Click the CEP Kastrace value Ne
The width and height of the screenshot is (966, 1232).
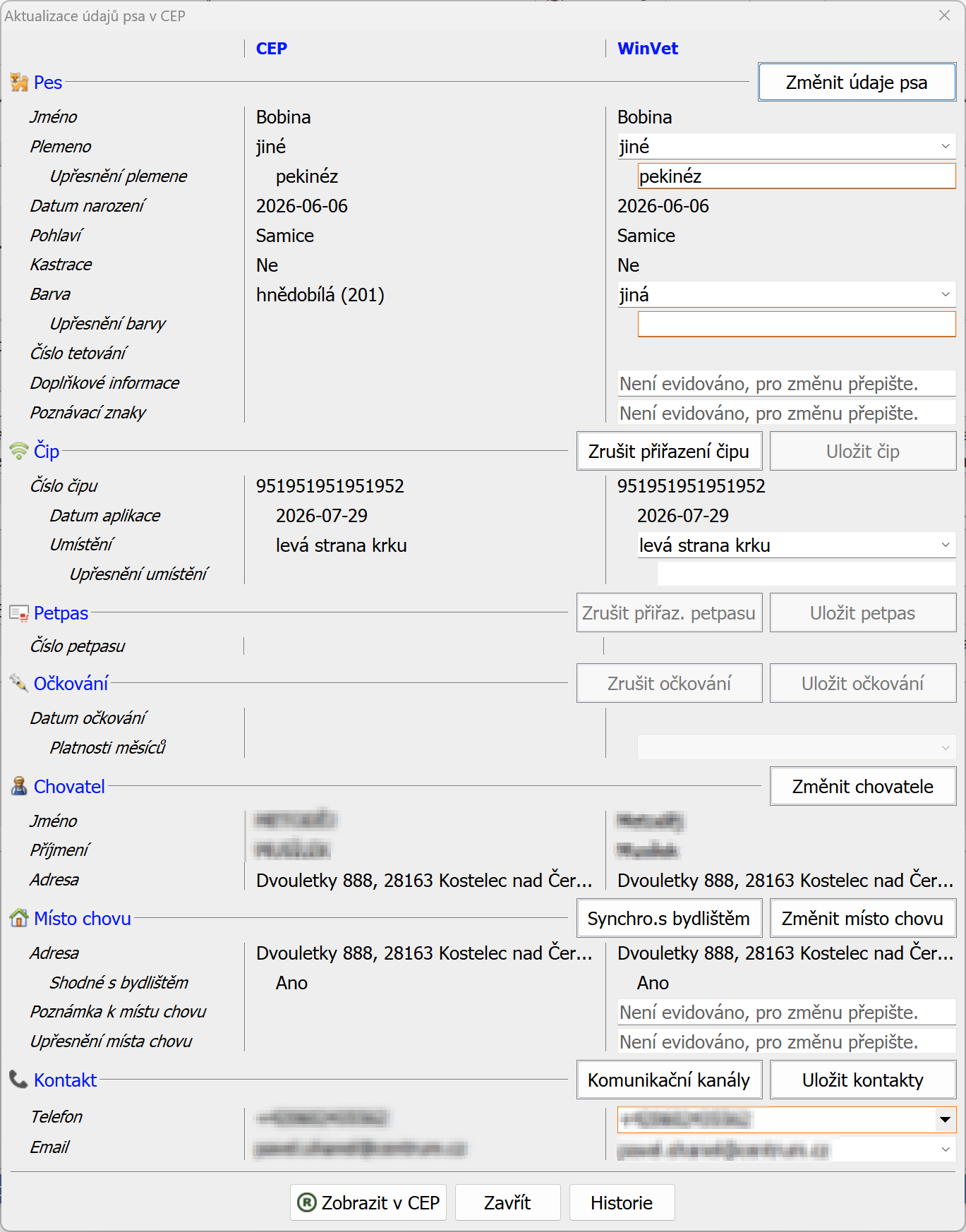[x=267, y=265]
